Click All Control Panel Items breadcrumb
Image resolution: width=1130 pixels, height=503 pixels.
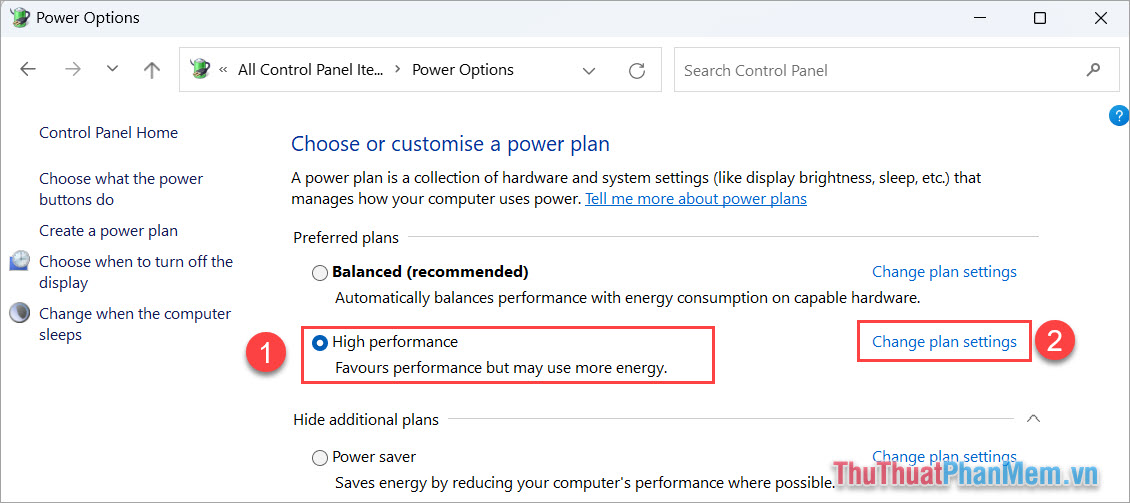point(311,70)
